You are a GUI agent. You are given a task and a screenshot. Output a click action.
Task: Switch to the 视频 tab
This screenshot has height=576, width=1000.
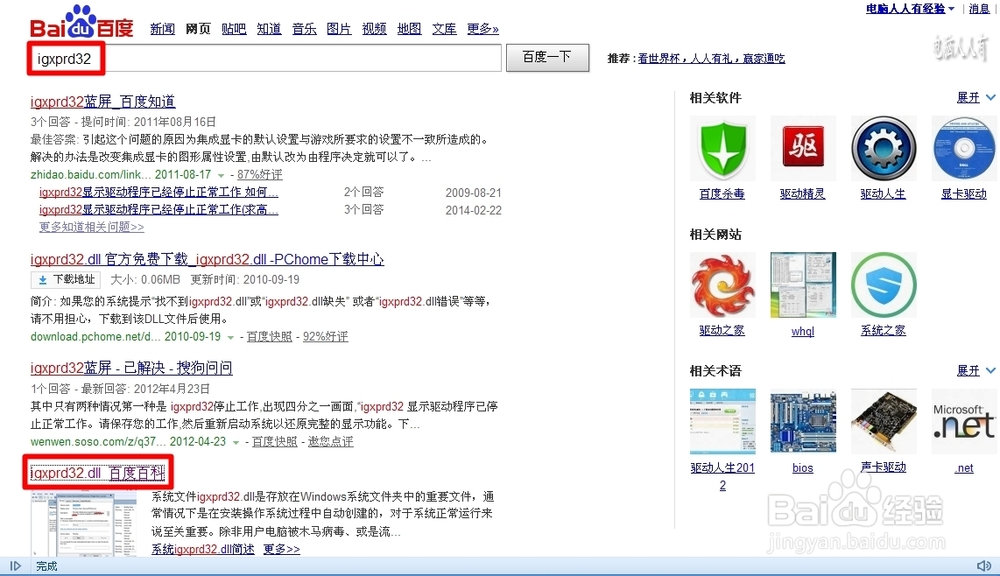coord(374,29)
